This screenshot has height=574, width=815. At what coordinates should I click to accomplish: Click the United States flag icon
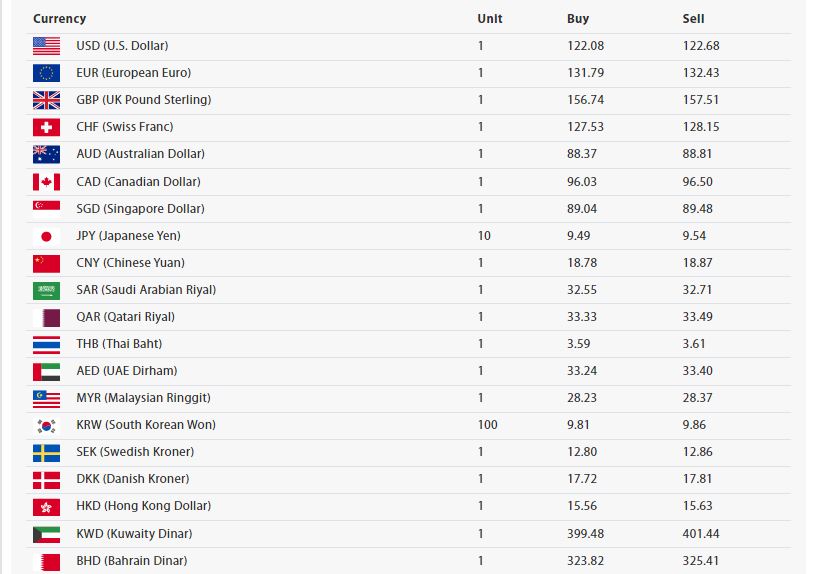[46, 46]
